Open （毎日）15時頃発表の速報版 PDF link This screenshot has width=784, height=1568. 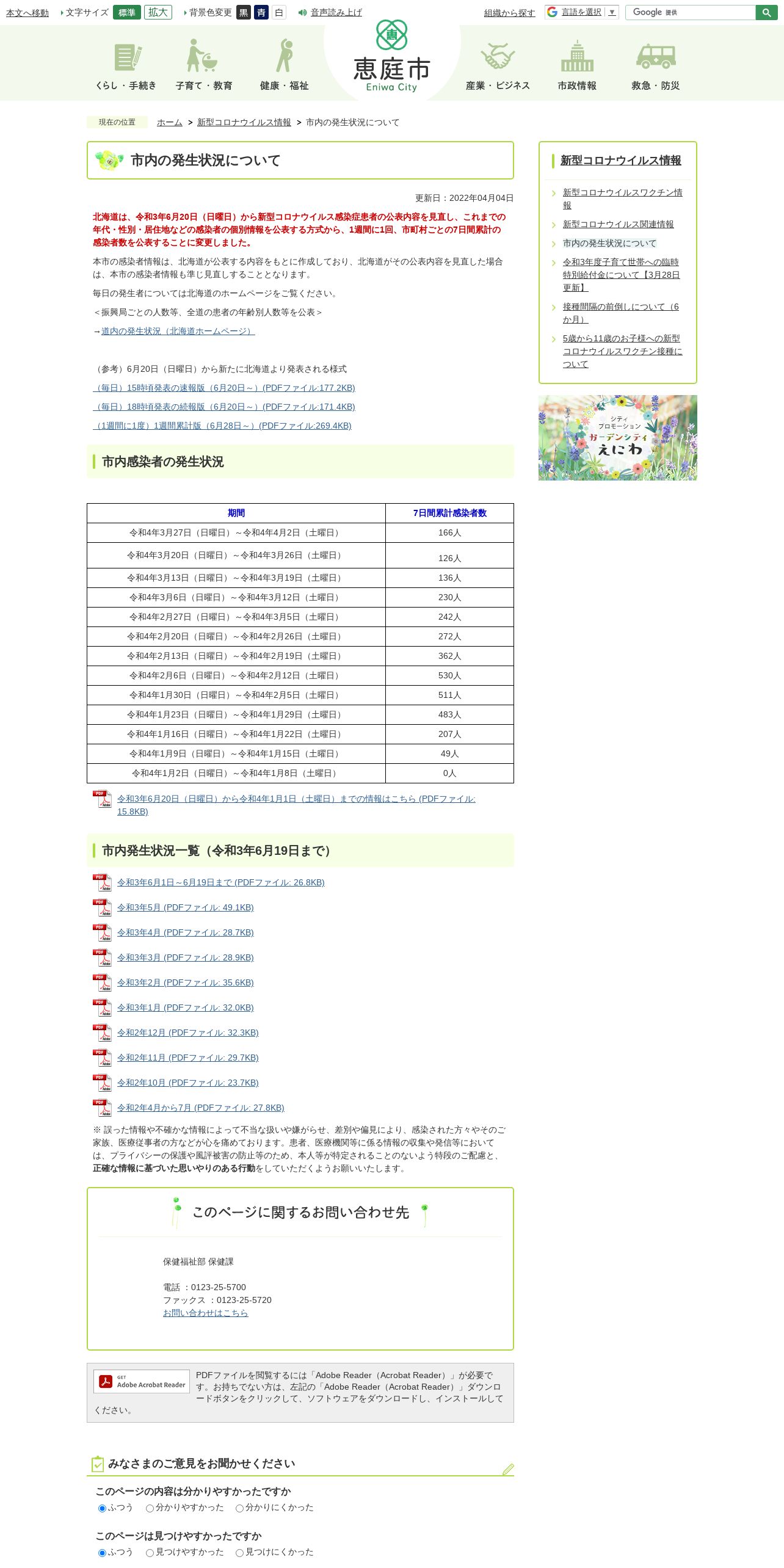point(224,388)
